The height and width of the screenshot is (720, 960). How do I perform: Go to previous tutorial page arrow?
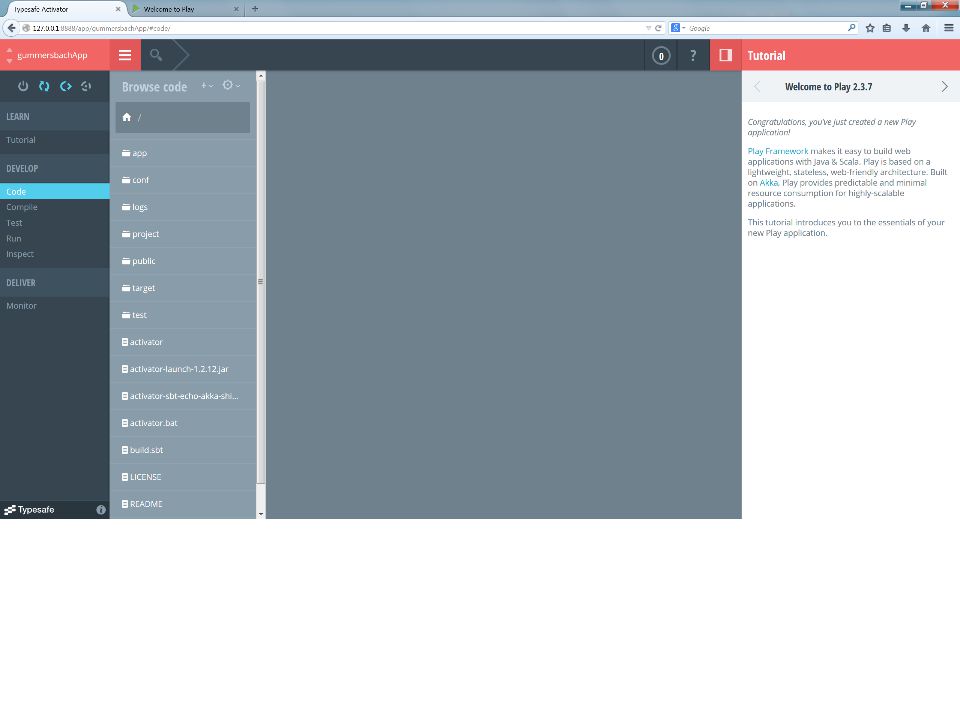(x=757, y=86)
